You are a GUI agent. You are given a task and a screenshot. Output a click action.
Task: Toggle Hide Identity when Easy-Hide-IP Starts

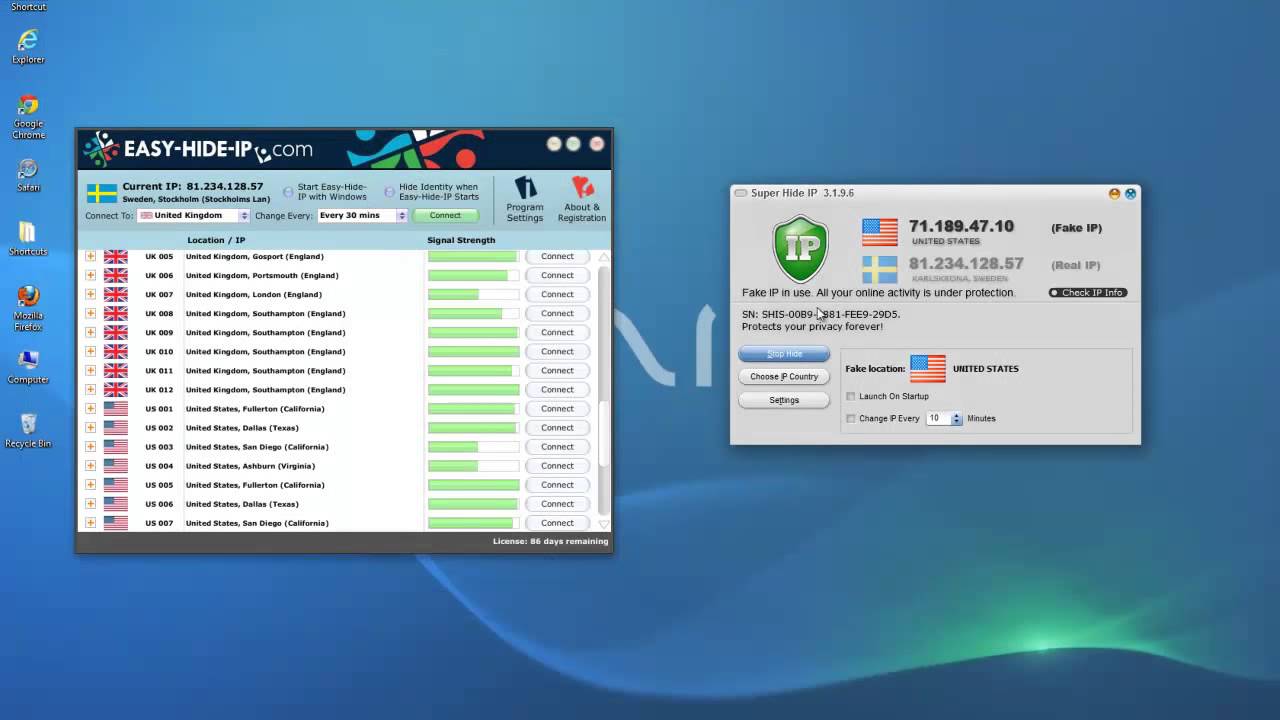390,192
